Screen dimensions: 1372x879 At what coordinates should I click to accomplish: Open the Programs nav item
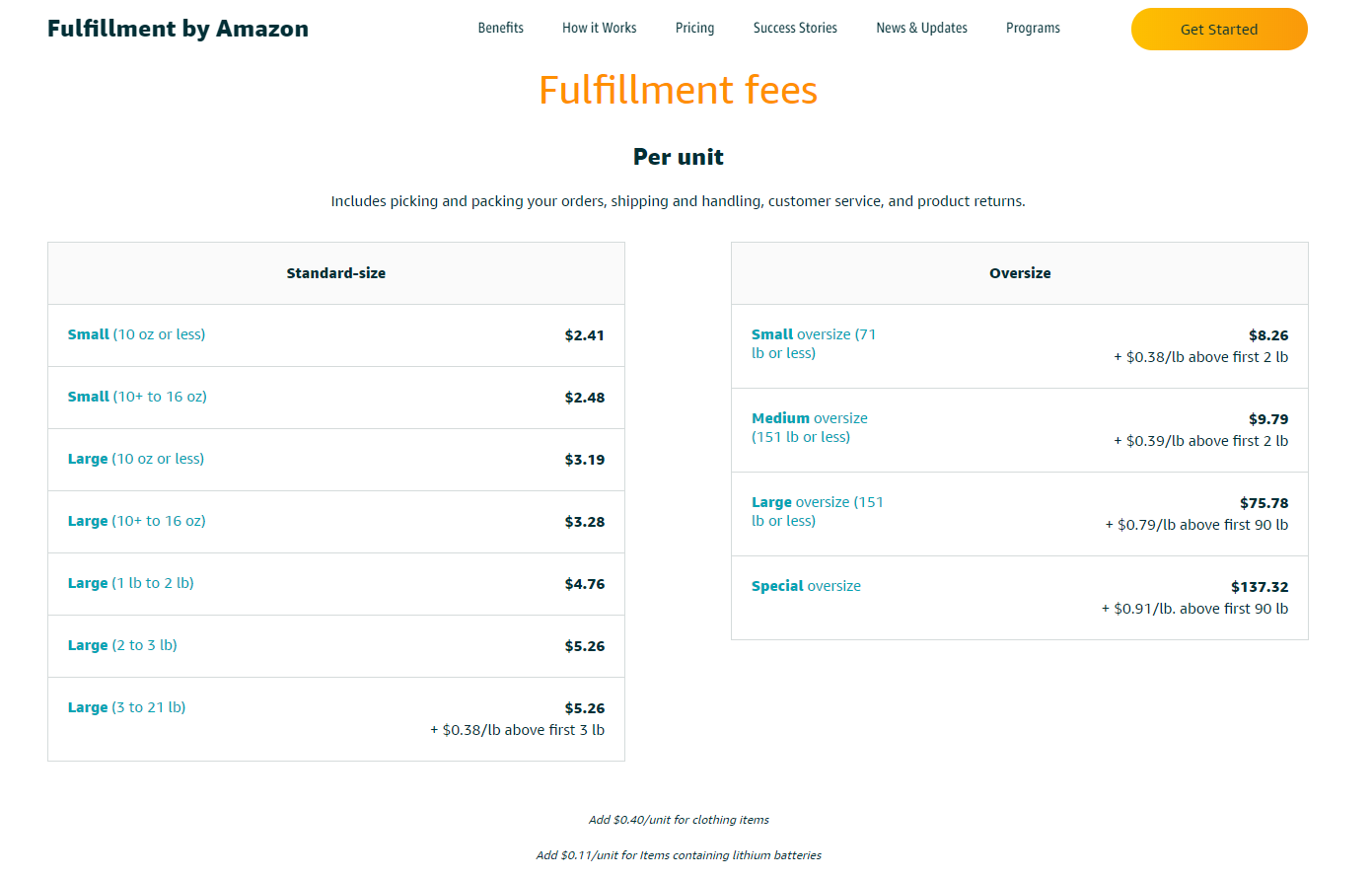1033,28
